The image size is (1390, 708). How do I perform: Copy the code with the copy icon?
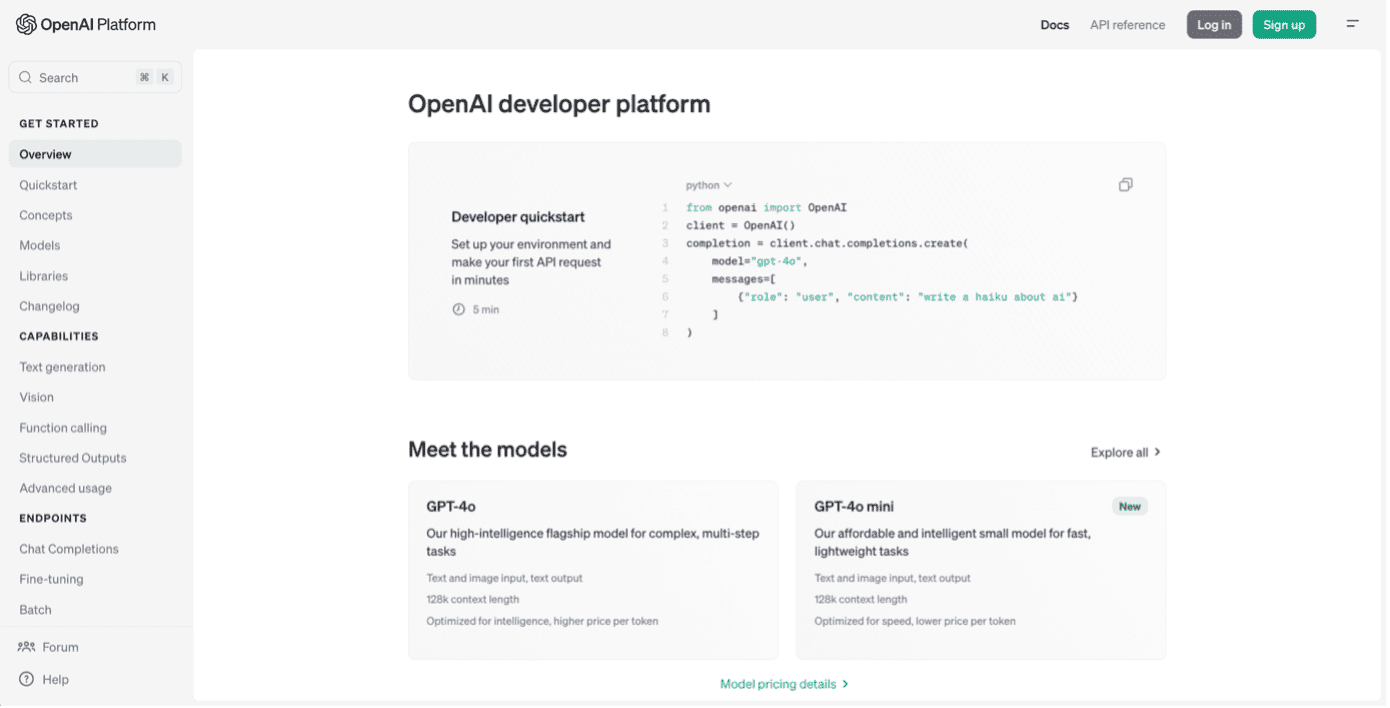coord(1125,185)
